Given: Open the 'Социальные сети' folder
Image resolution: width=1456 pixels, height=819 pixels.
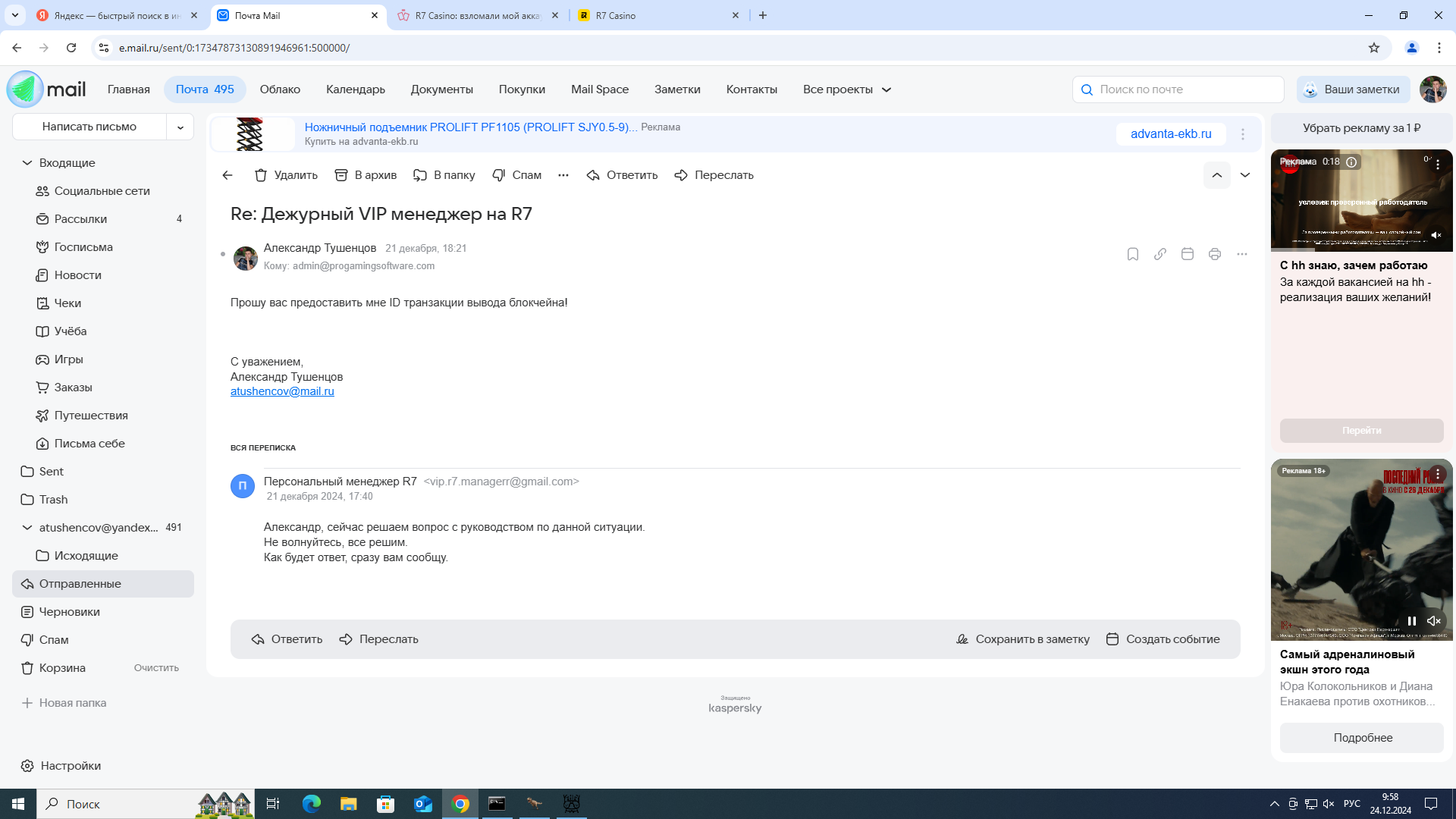Looking at the screenshot, I should point(103,191).
